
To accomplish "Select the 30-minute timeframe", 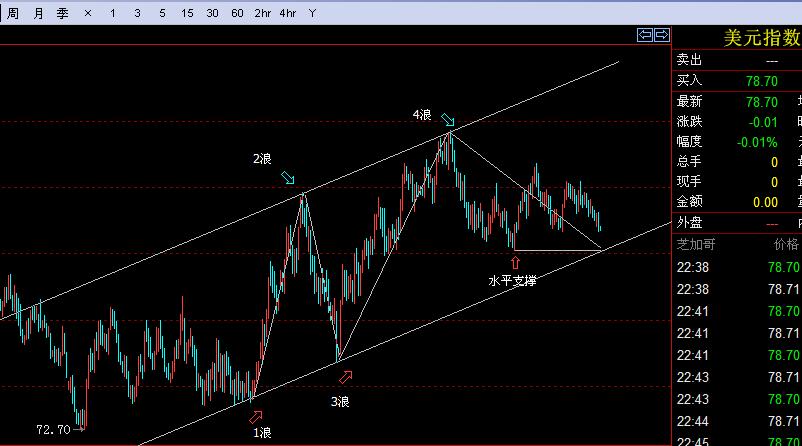I will click(212, 13).
